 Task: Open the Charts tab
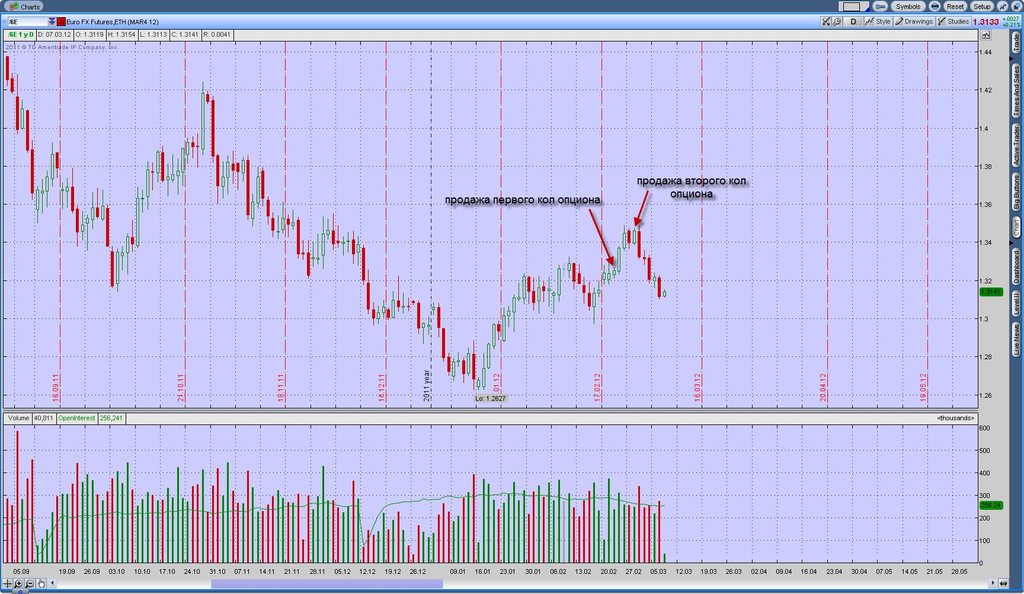point(25,6)
